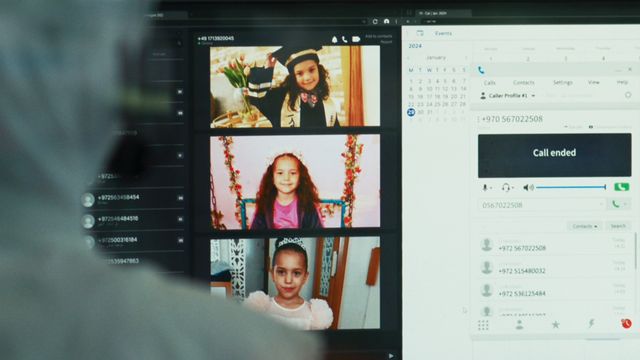Mute the microphone in the softphone

click(485, 187)
